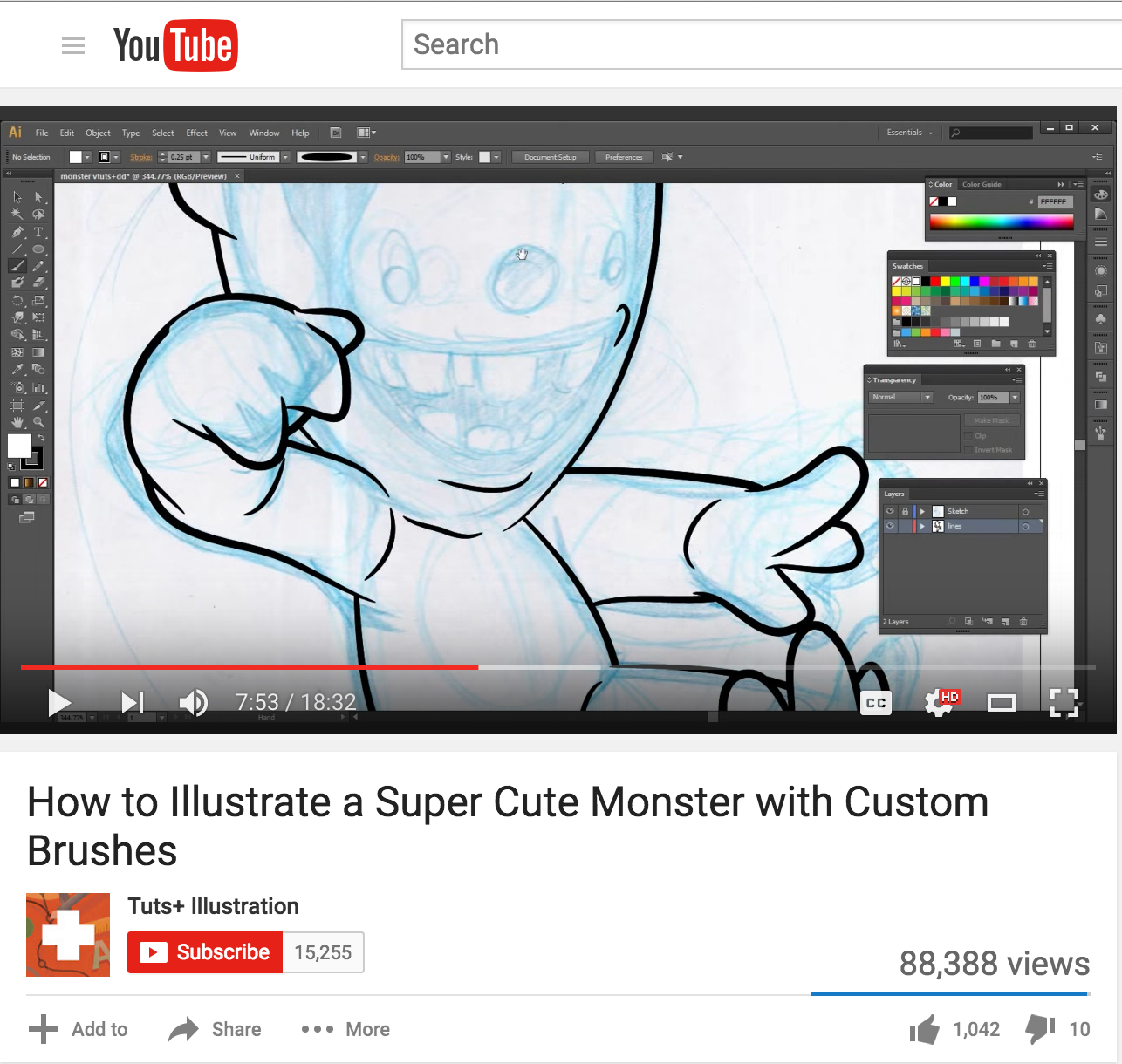Delete layer with Layers panel trash icon
The image size is (1122, 1064).
click(x=1023, y=622)
